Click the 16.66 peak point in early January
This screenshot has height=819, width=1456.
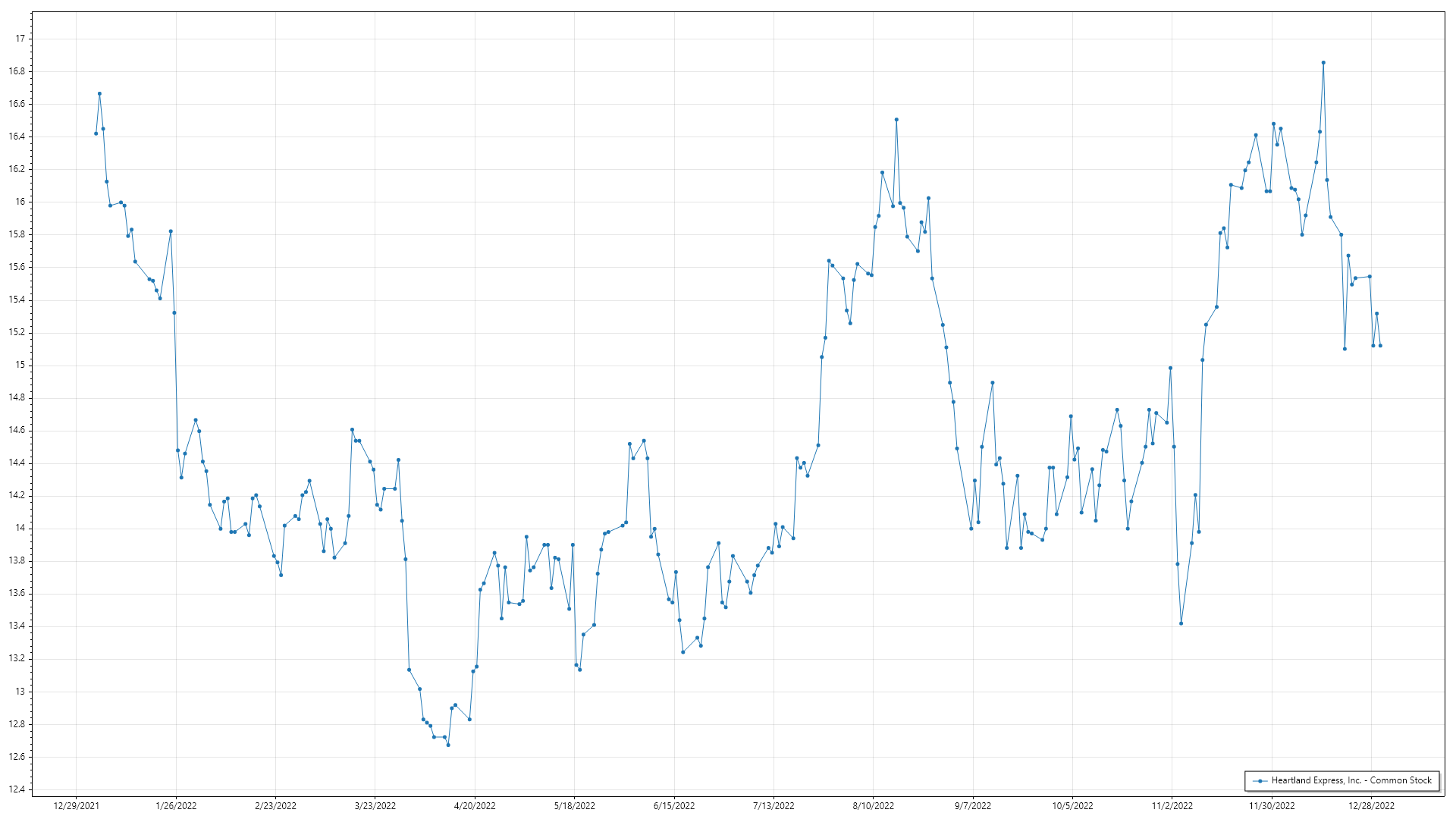(99, 93)
